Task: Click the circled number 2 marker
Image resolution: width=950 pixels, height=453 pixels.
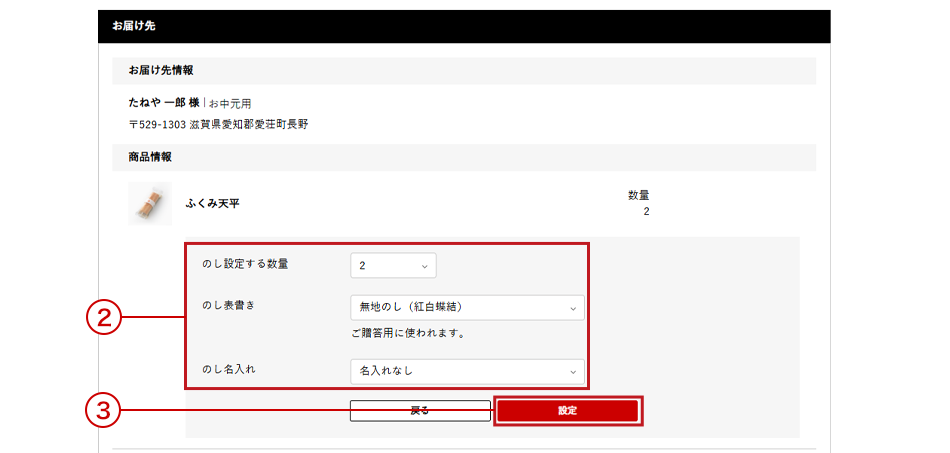Action: pos(103,318)
